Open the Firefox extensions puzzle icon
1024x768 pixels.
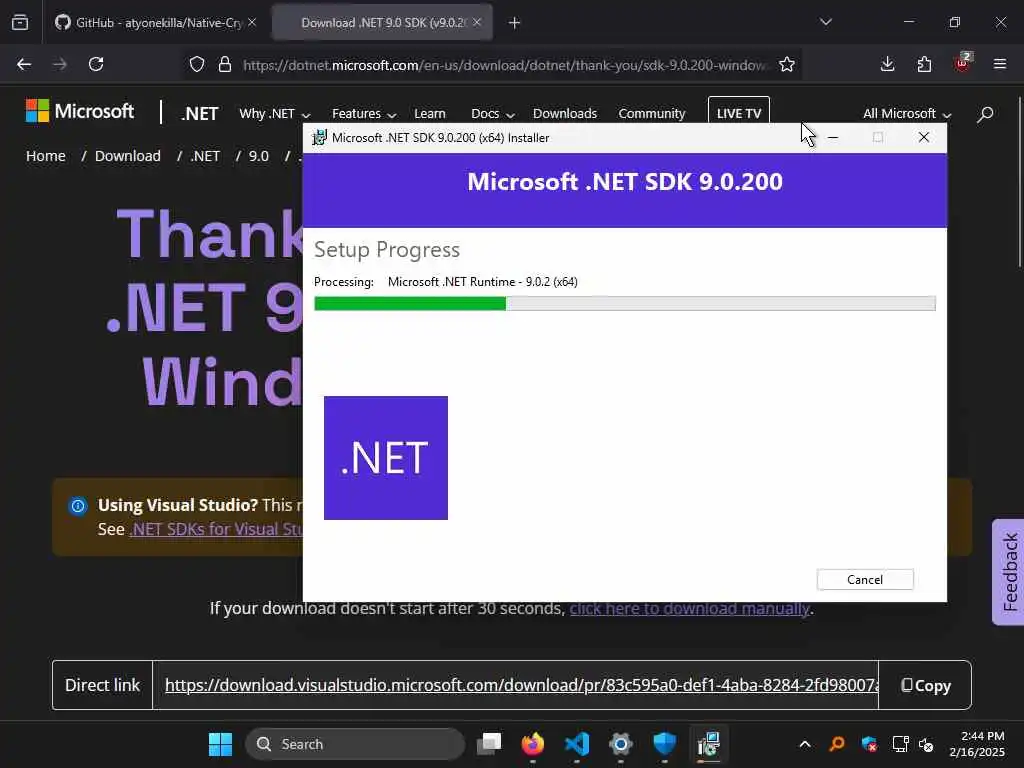924,64
